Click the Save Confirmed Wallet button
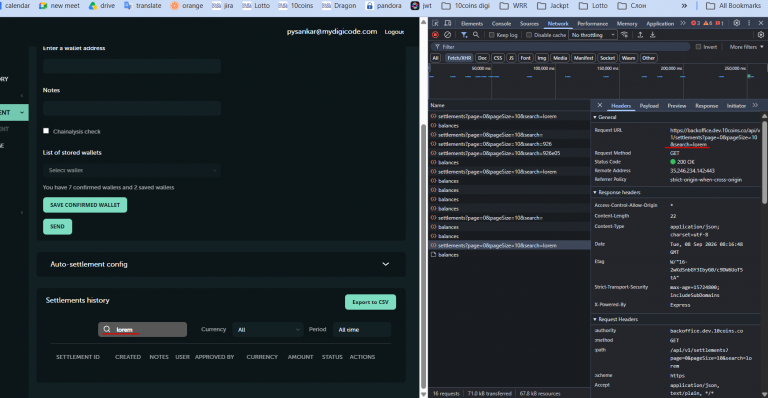Screen dimensions: 768x398 (85, 205)
